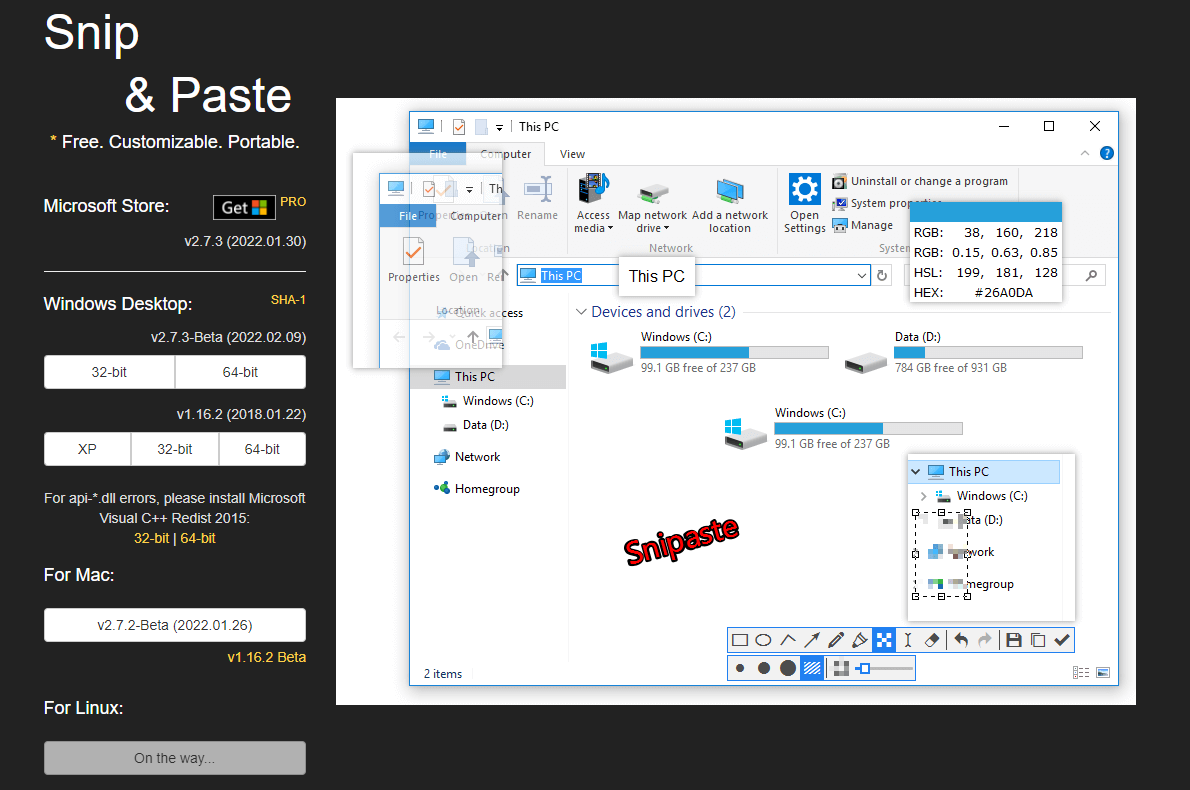This screenshot has height=790, width=1190.
Task: Choose the Polyline tool in Snipaste toolbar
Action: pyautogui.click(x=788, y=640)
